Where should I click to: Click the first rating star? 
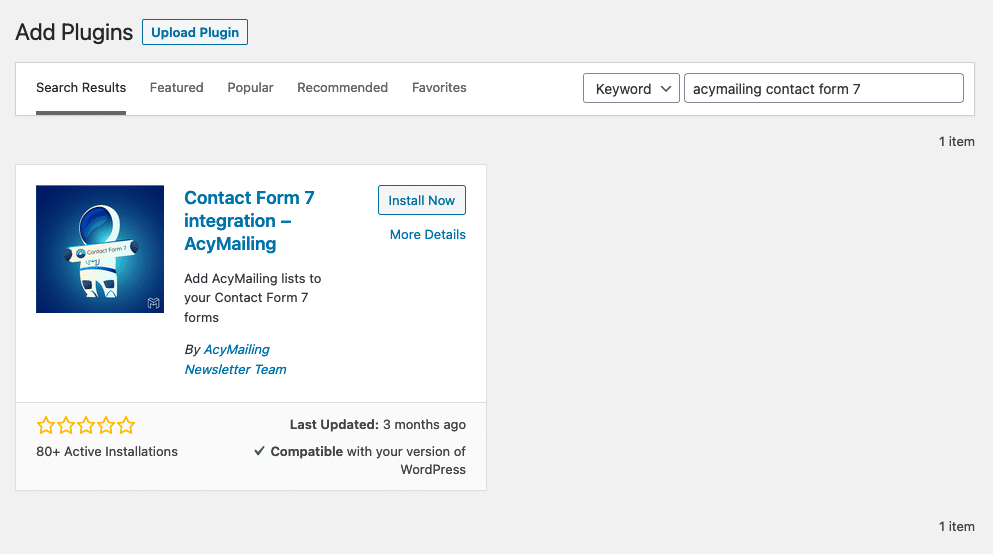tap(46, 425)
